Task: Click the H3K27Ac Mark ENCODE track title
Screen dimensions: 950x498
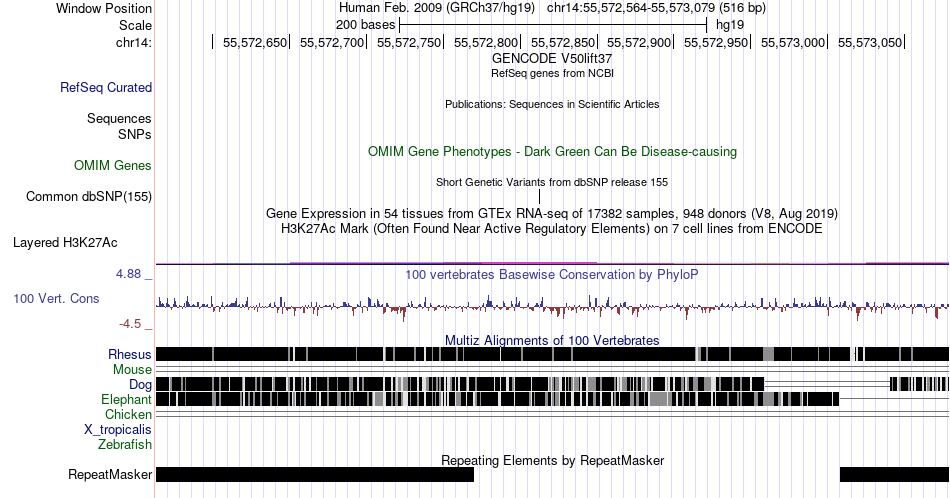Action: 552,228
